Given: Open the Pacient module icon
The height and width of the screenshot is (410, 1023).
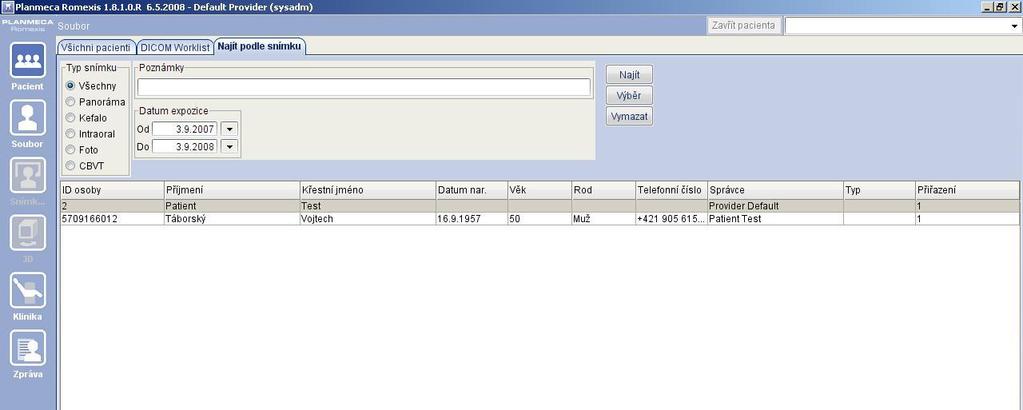Looking at the screenshot, I should pyautogui.click(x=27, y=60).
